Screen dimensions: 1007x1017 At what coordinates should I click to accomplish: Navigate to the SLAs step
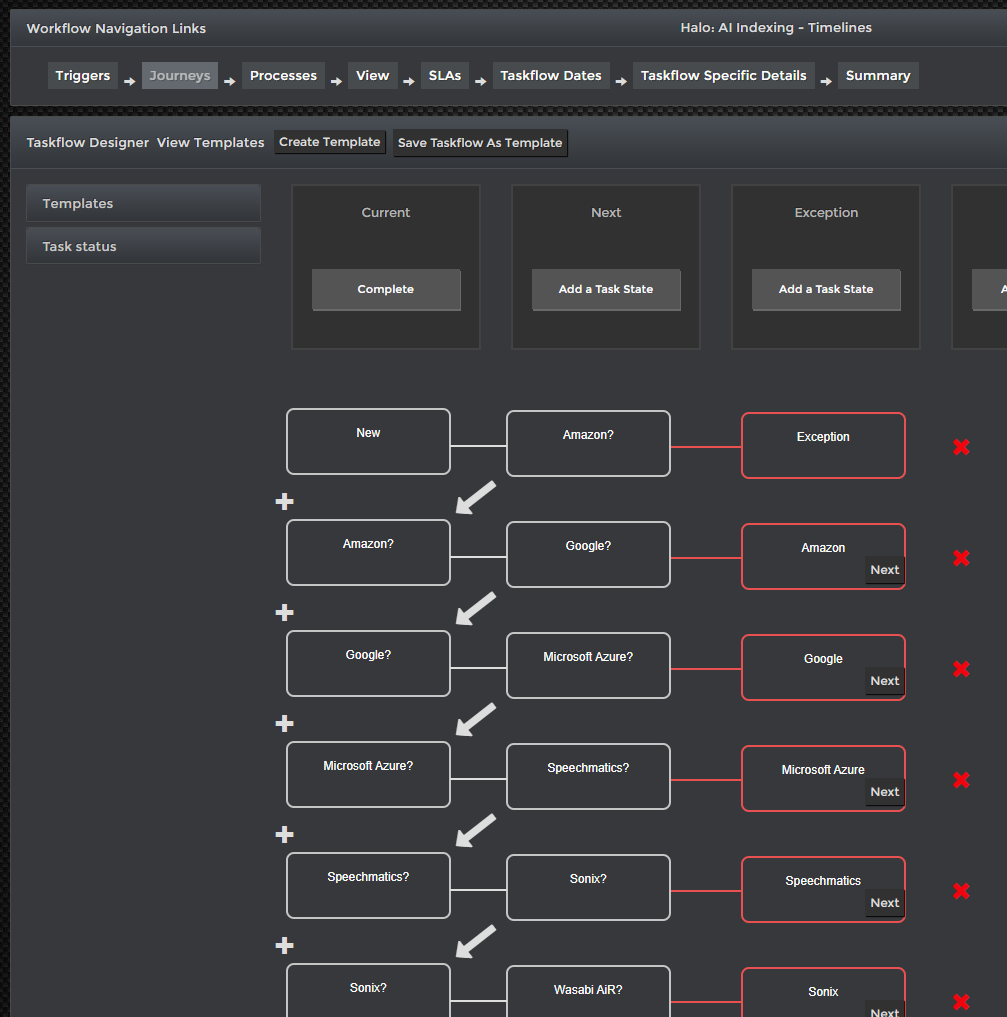click(x=445, y=75)
